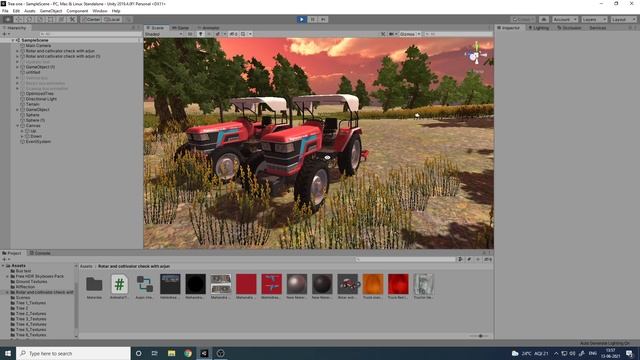Open custom editor tools icon
The width and height of the screenshot is (640, 360).
(x=72, y=19)
